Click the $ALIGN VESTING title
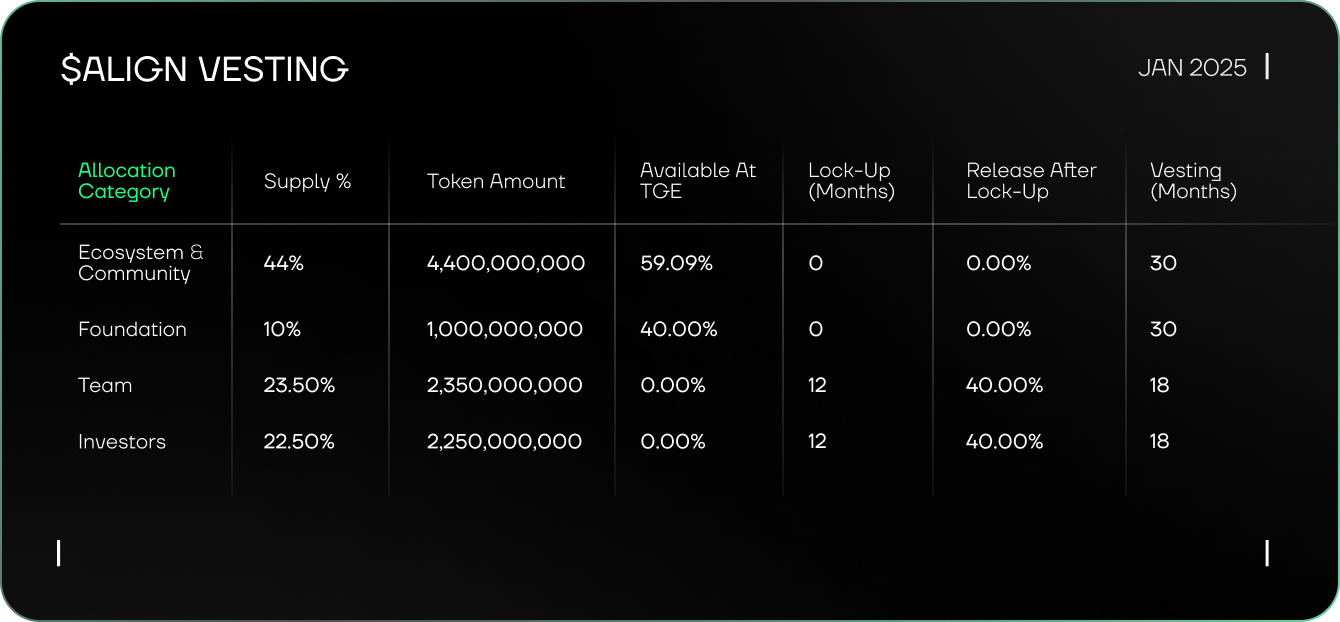The image size is (1340, 622). 204,69
